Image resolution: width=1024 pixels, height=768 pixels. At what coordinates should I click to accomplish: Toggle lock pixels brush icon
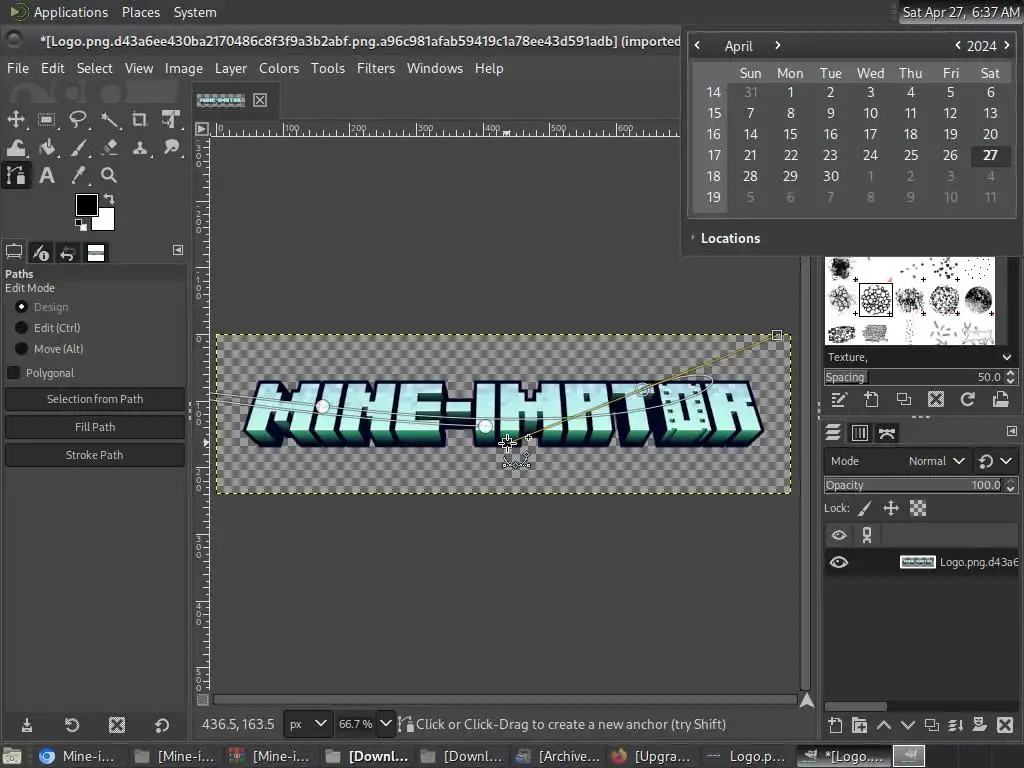865,508
